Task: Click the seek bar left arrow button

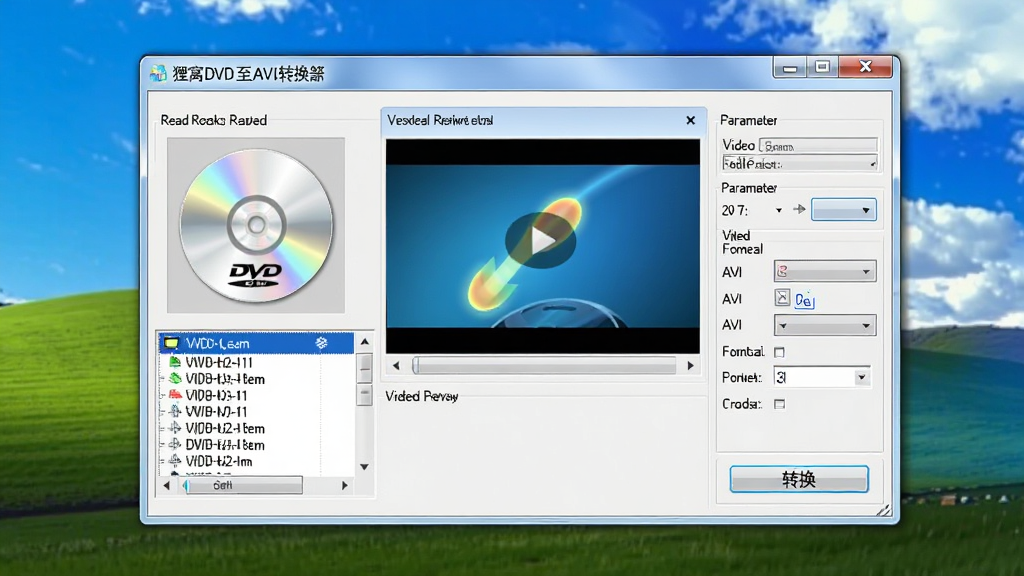Action: (396, 366)
